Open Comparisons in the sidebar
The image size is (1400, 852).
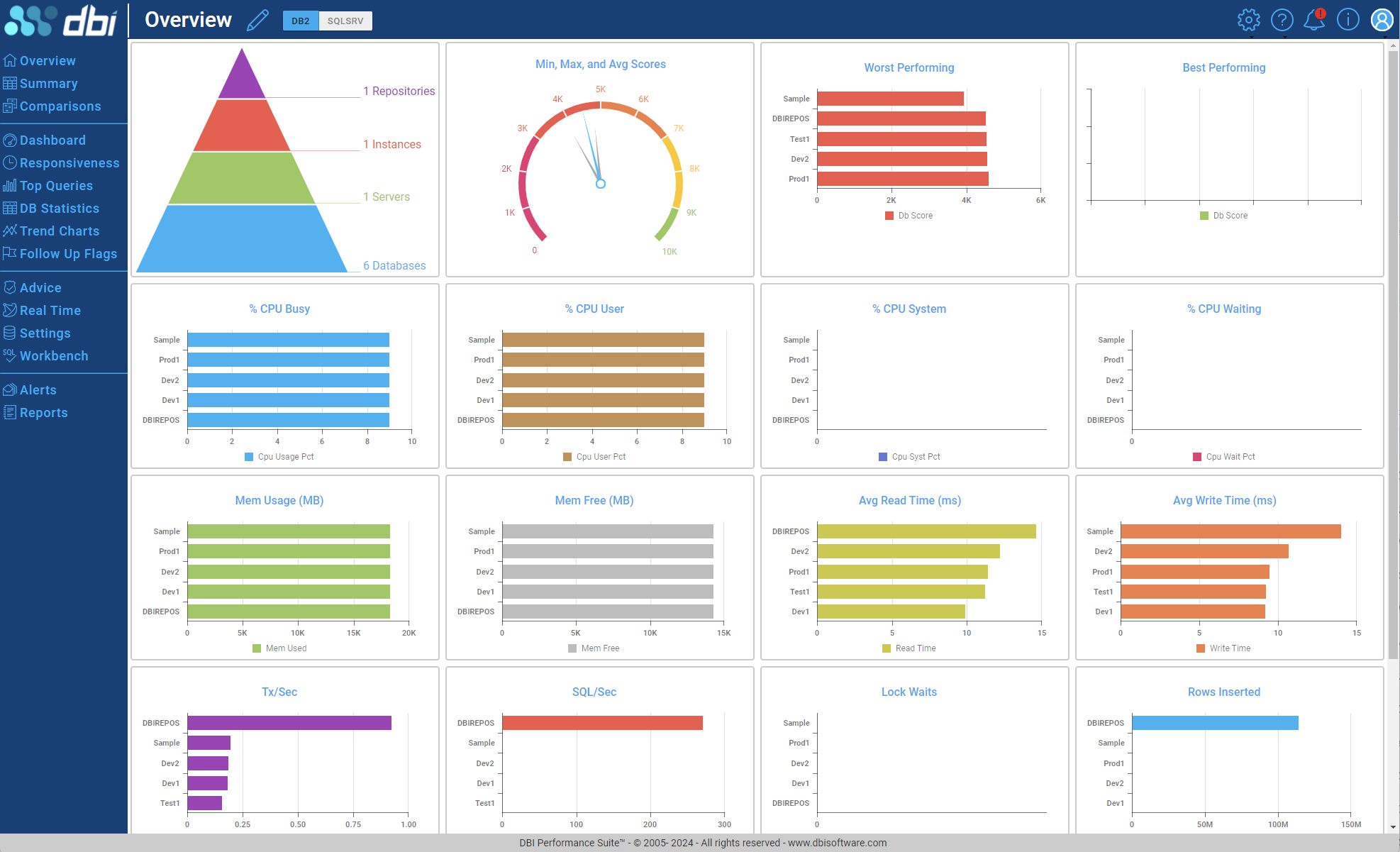[60, 106]
